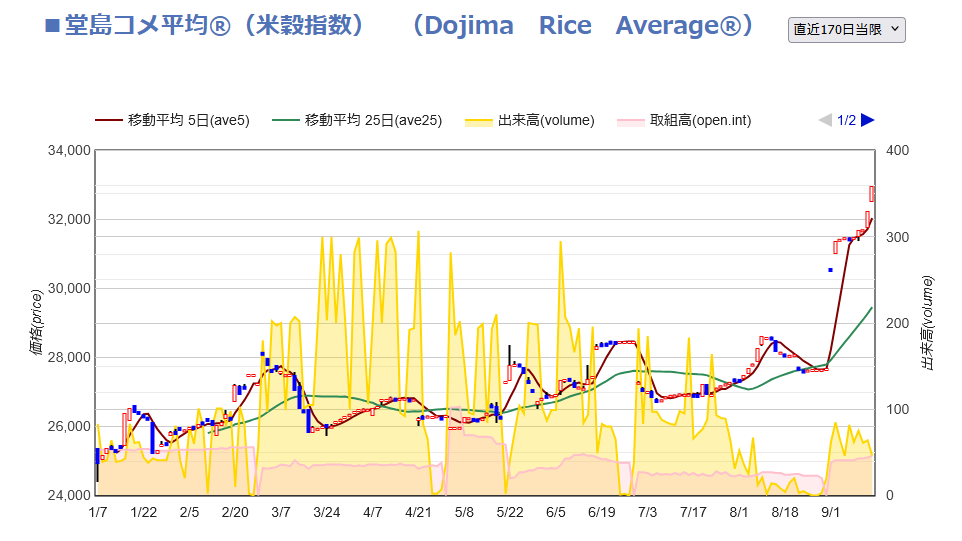This screenshot has height=541, width=962.
Task: Go to previous legend page arrow
Action: point(825,120)
